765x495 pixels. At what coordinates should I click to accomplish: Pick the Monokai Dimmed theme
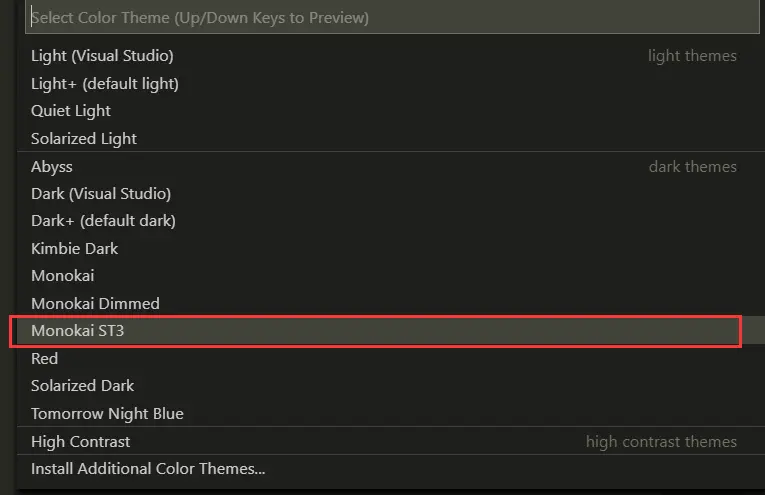[95, 304]
